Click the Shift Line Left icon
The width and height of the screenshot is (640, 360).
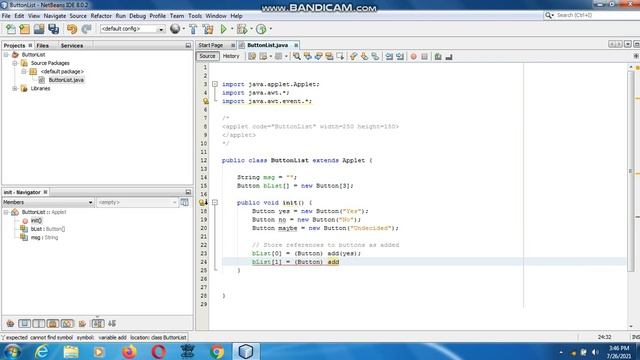coord(389,56)
